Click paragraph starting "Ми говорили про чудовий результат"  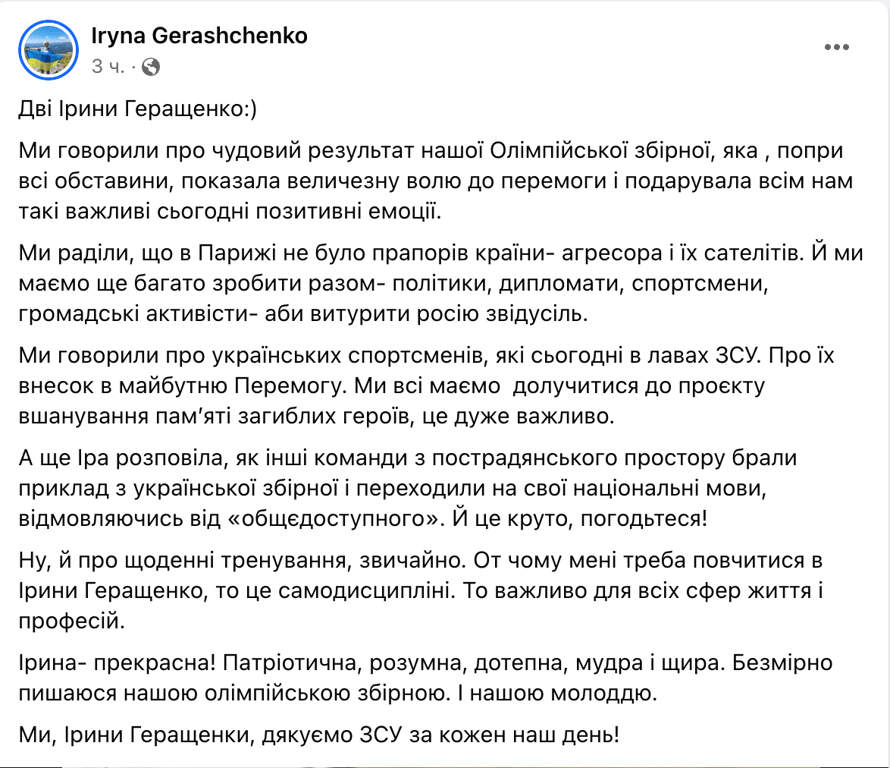coord(430,182)
